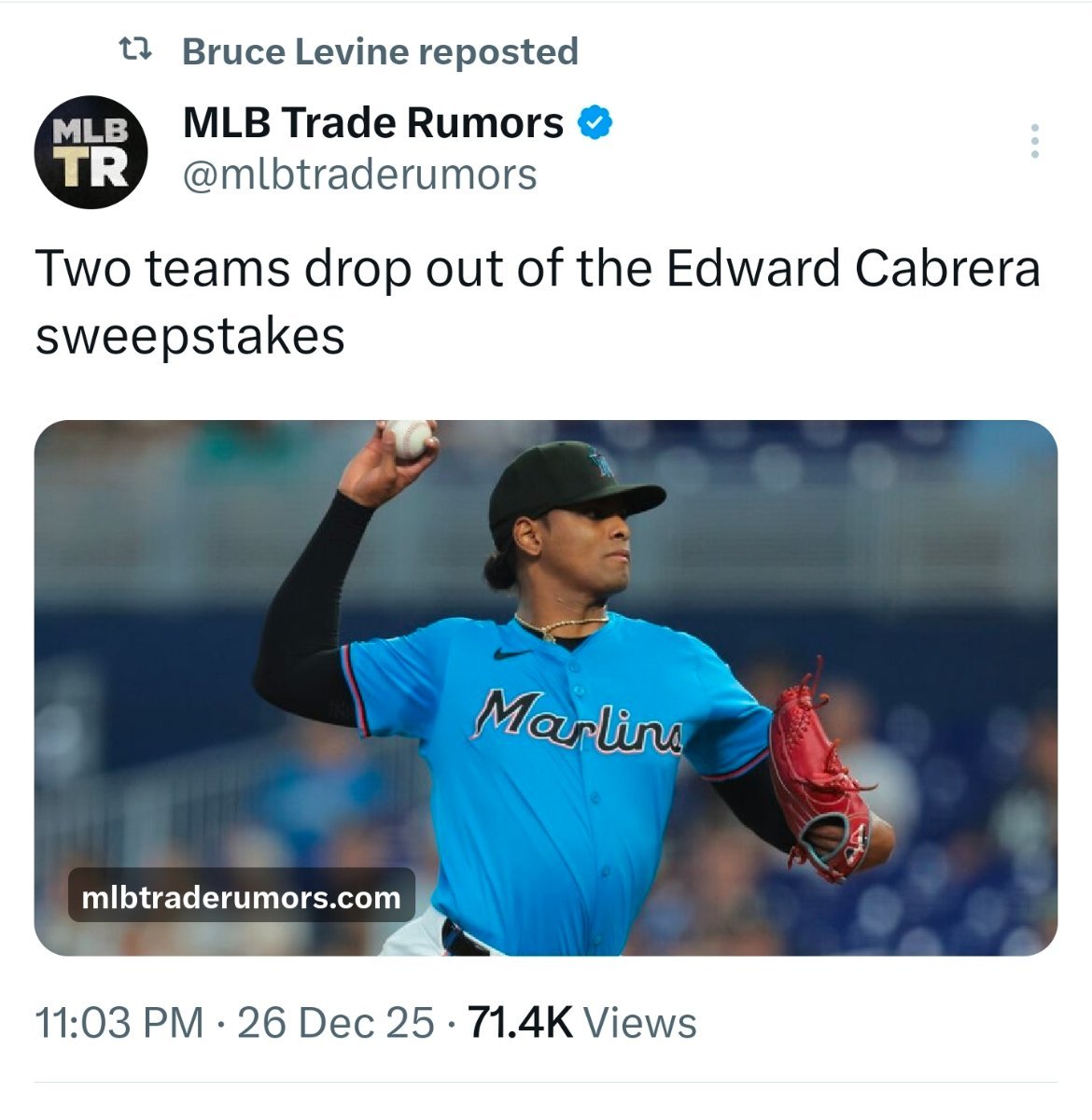The image size is (1092, 1120).
Task: View the 71.4K Views count
Action: tap(582, 1022)
